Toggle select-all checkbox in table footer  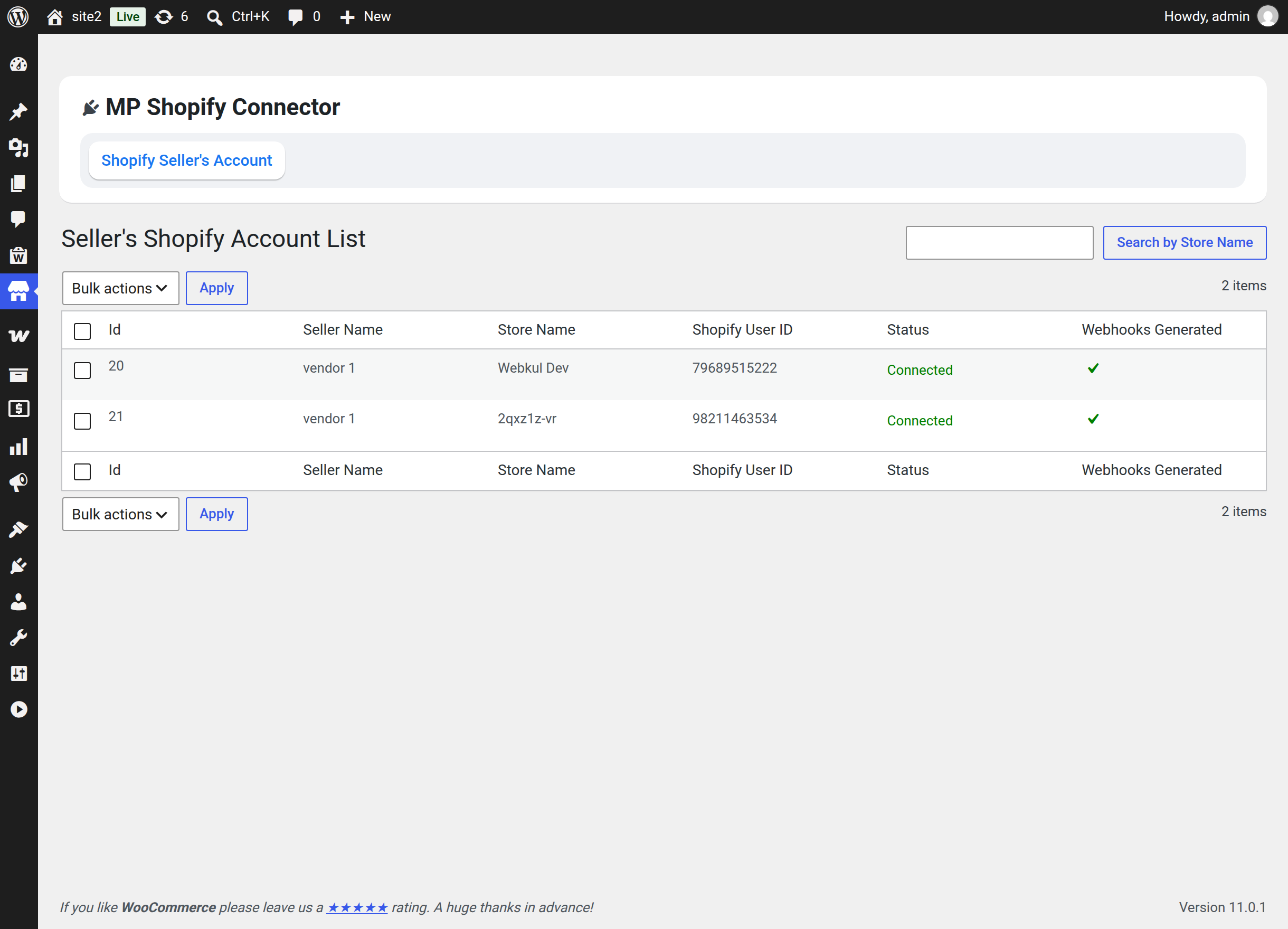point(82,471)
